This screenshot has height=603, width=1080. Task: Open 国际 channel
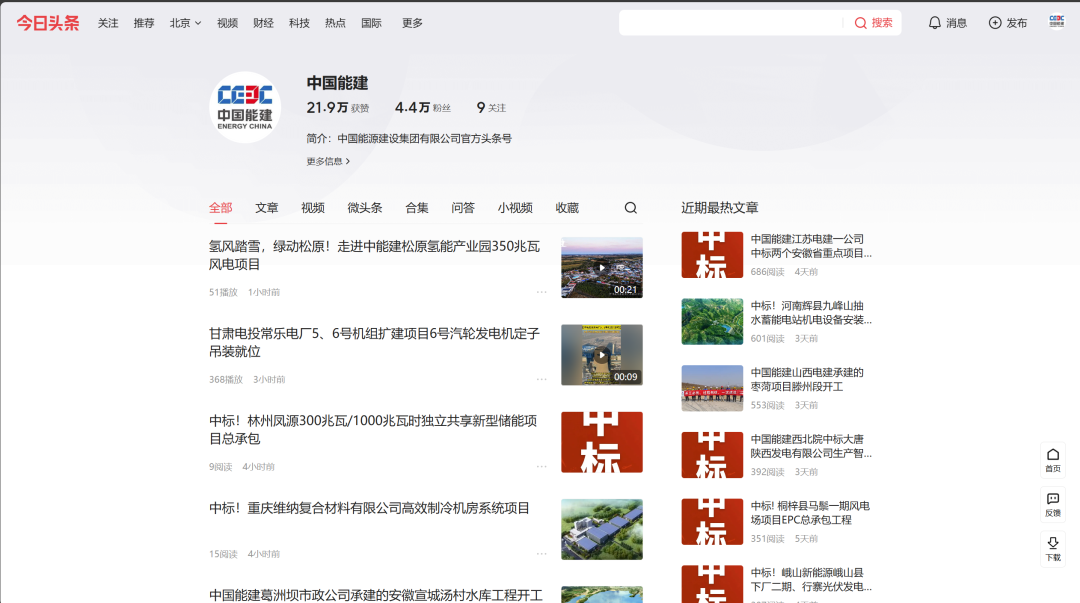pyautogui.click(x=371, y=23)
